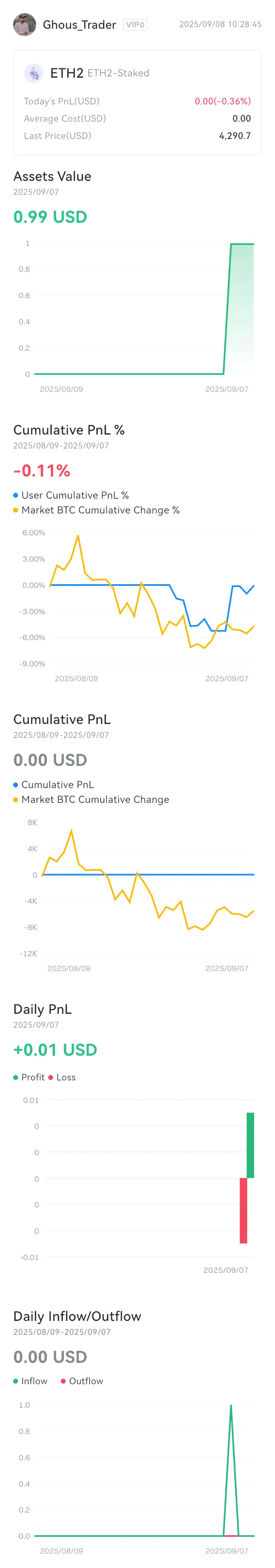This screenshot has height=1568, width=275.
Task: Toggle the Profit legend marker
Action: (x=16, y=1078)
